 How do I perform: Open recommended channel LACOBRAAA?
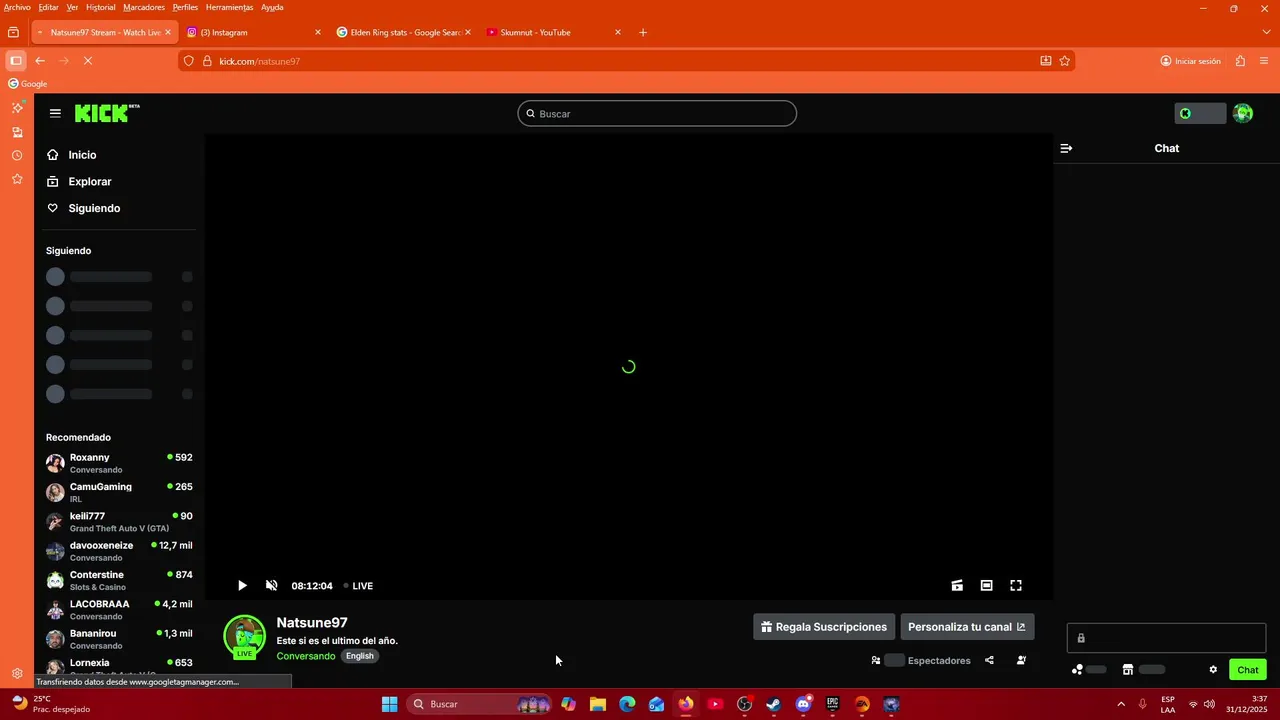(119, 610)
